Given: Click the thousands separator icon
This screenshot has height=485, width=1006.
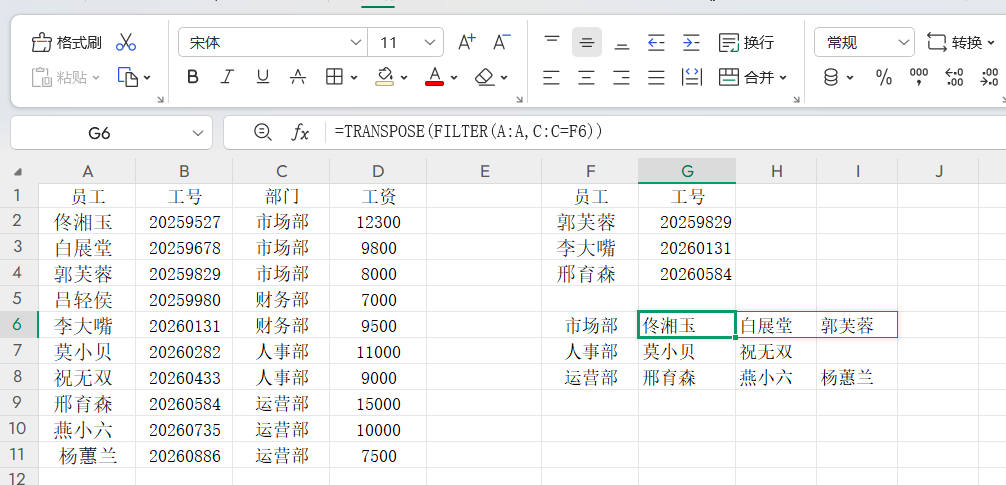Looking at the screenshot, I should click(918, 77).
